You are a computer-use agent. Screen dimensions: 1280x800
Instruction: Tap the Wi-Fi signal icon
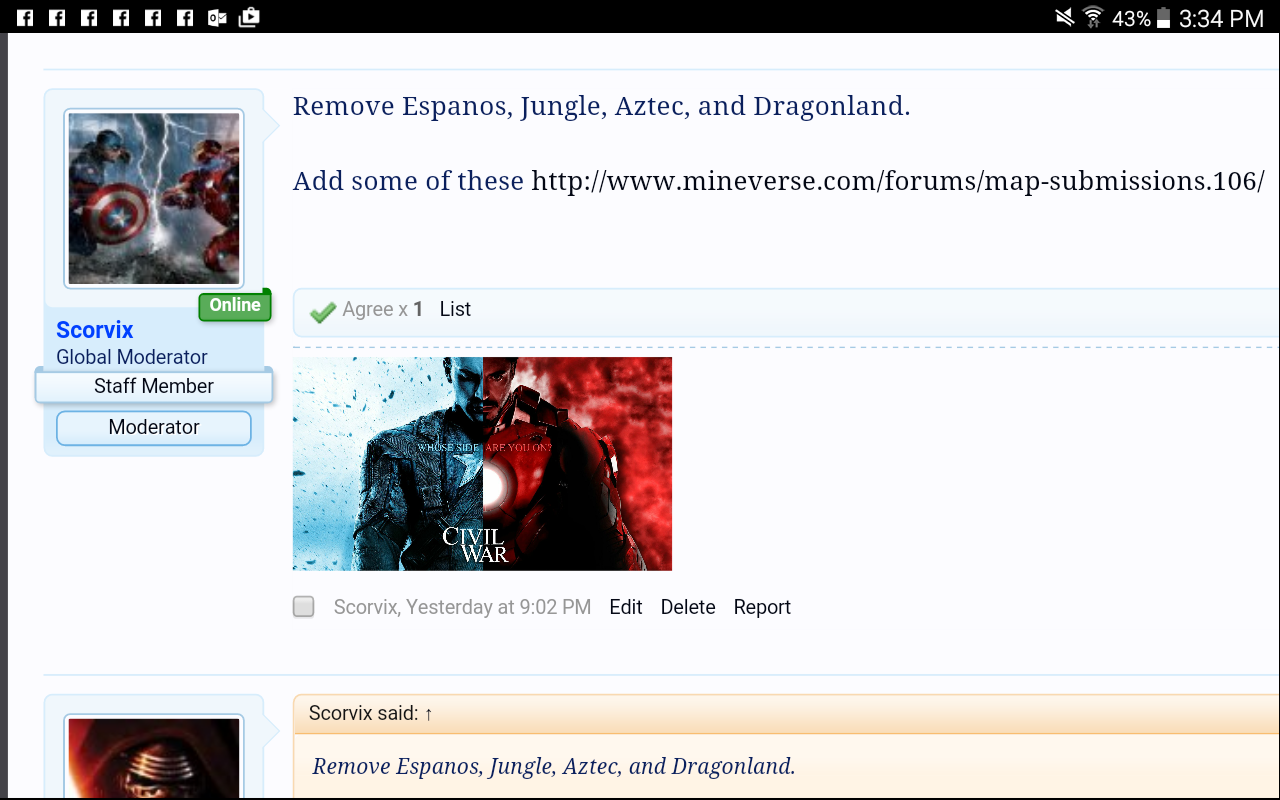(1093, 17)
